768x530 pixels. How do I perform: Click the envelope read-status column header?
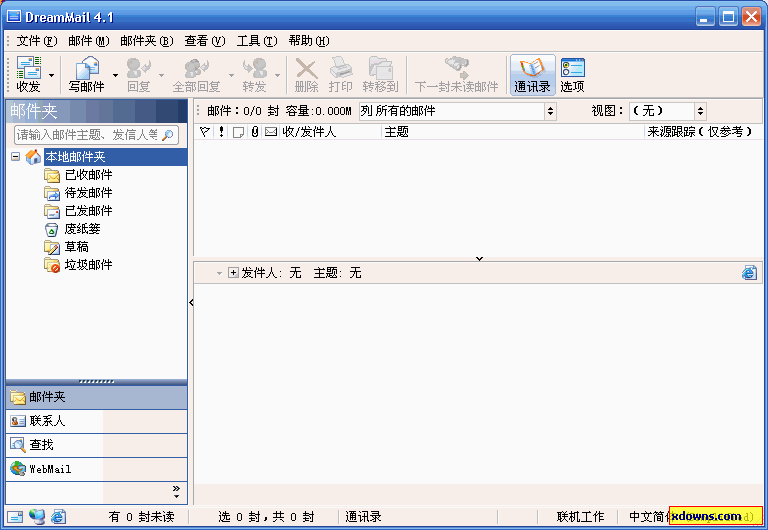pyautogui.click(x=271, y=132)
